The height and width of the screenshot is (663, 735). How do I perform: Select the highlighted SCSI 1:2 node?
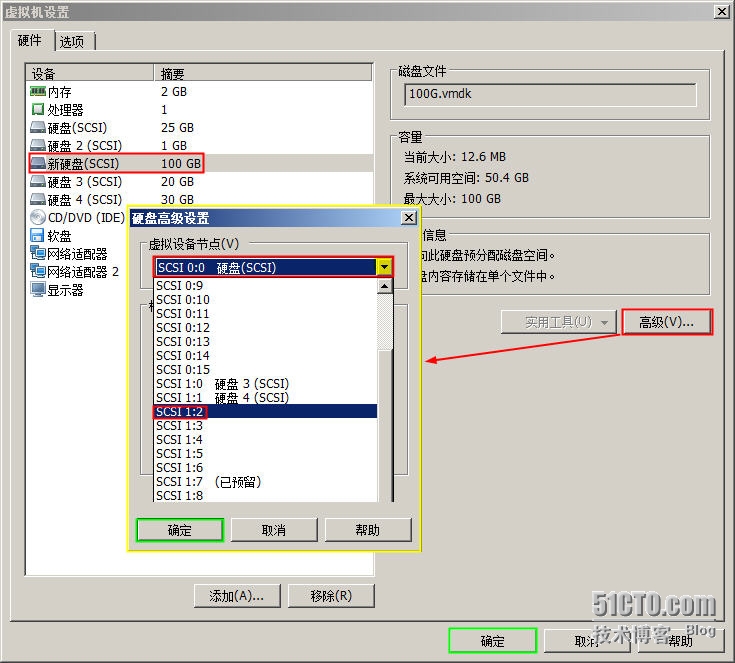pos(265,412)
